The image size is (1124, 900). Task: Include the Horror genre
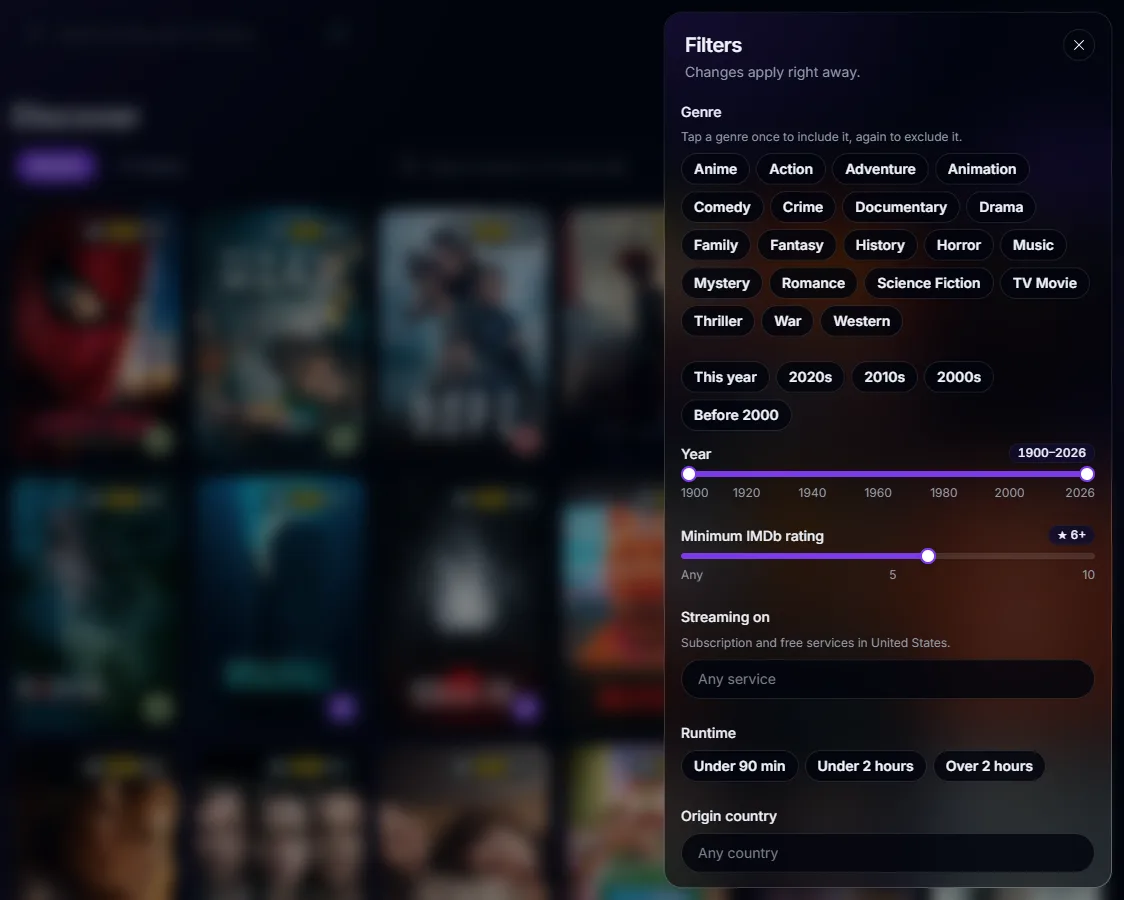point(958,245)
